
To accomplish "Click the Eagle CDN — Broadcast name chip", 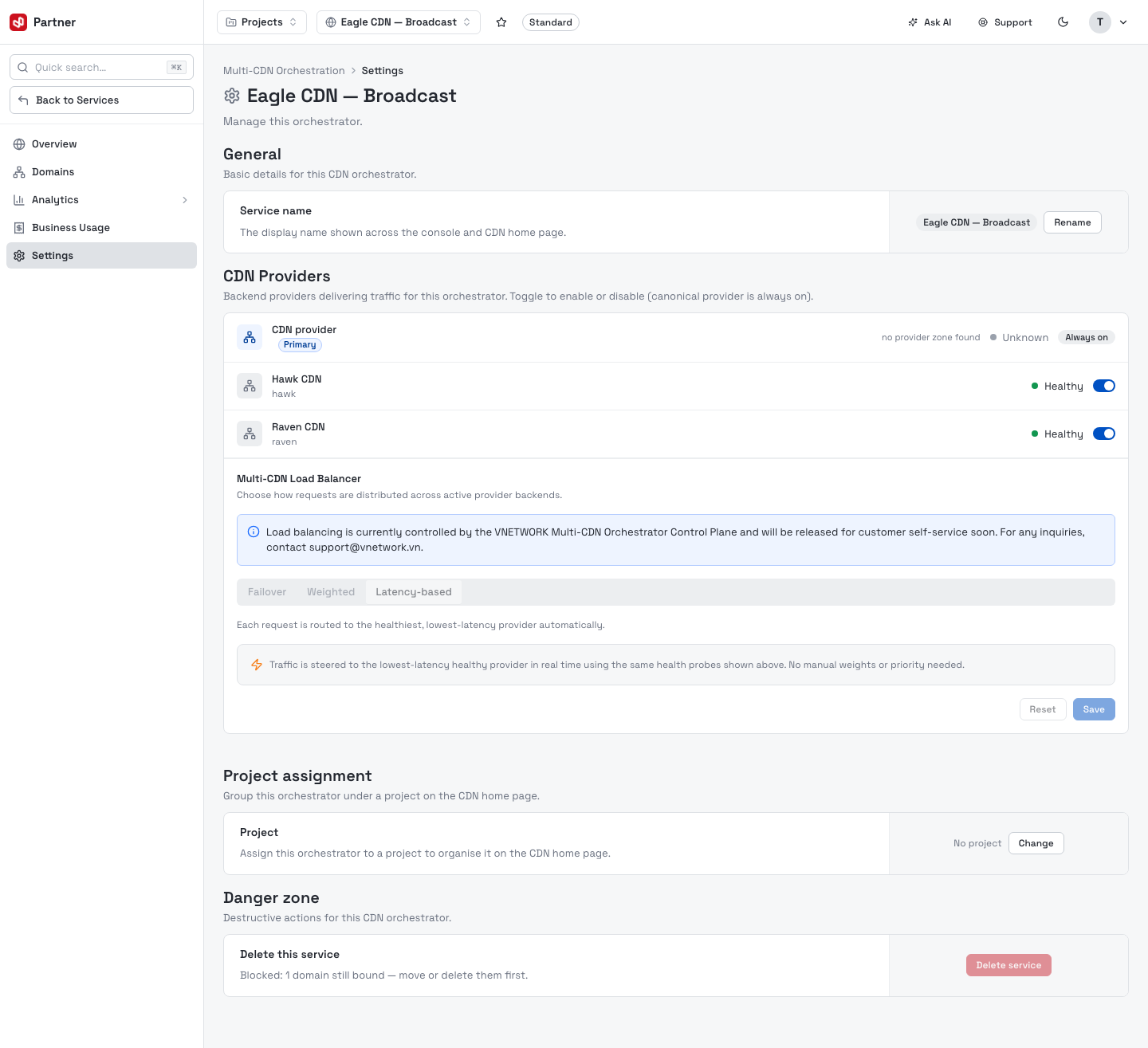I will pos(977,222).
